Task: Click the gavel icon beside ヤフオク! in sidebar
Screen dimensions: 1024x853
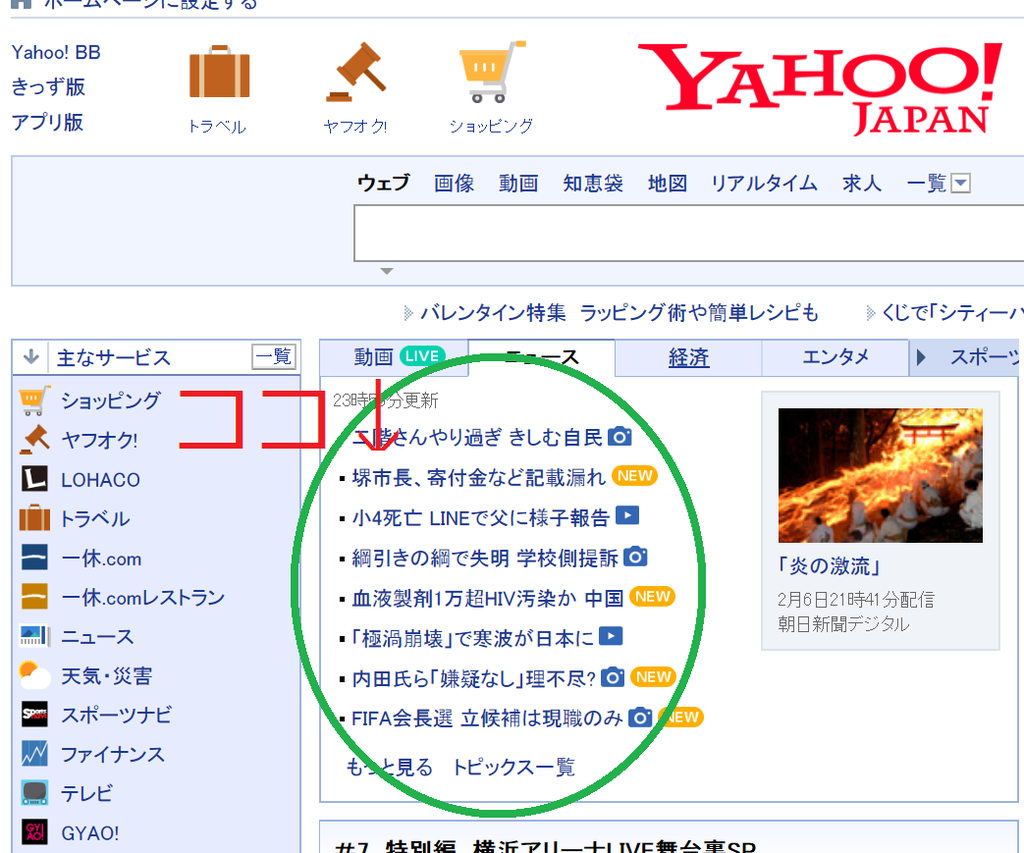Action: [x=35, y=440]
